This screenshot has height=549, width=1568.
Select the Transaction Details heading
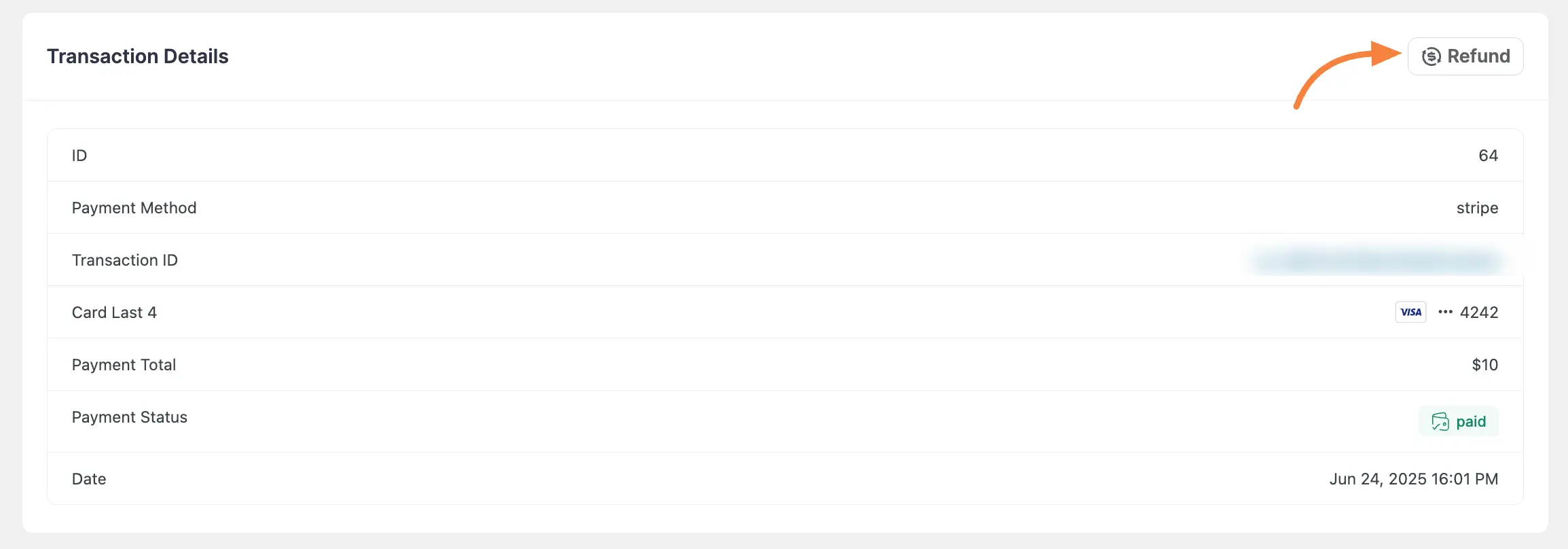(138, 56)
